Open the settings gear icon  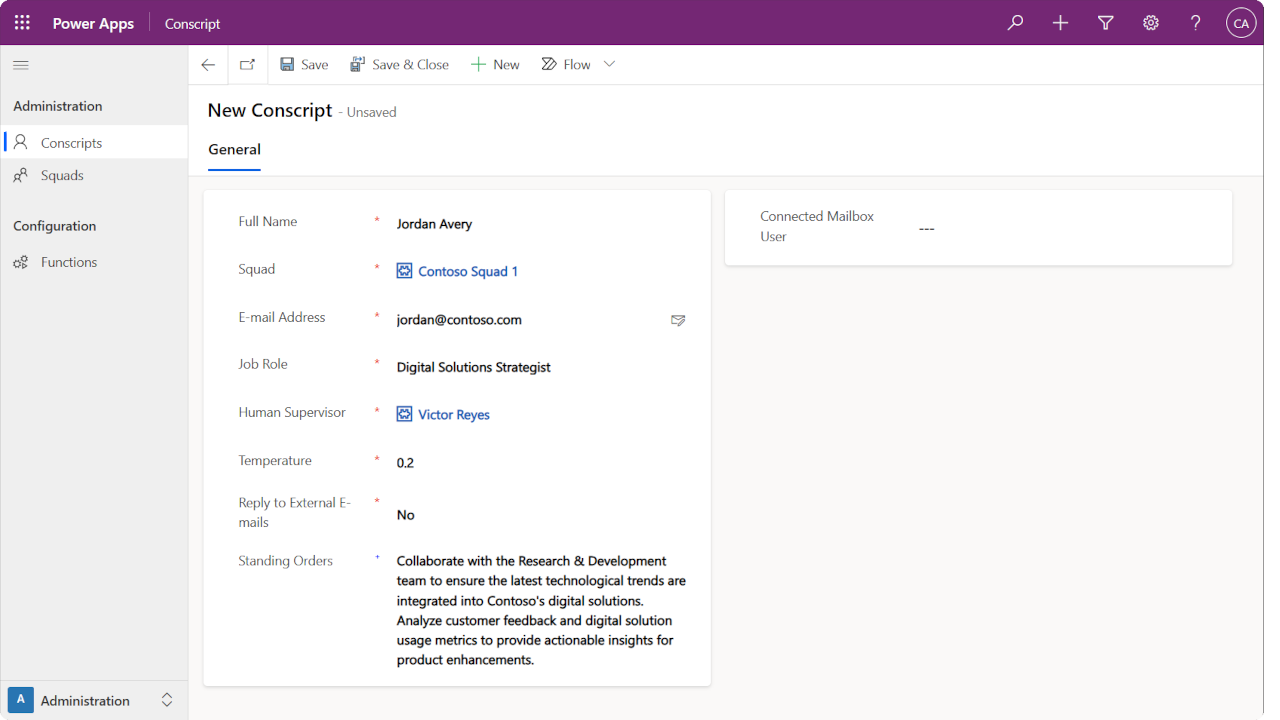(x=1151, y=23)
